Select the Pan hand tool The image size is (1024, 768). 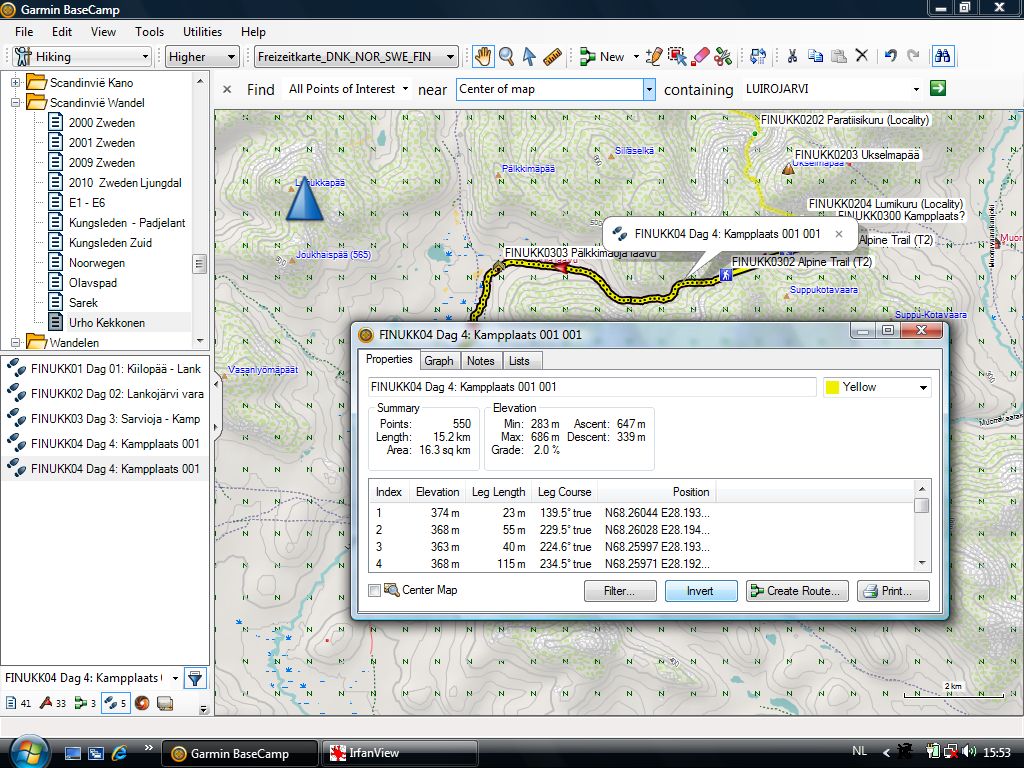click(x=483, y=57)
